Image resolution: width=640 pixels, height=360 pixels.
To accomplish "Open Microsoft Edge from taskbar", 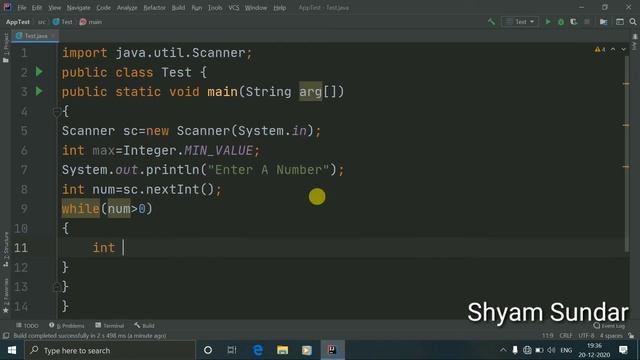I will [x=258, y=350].
